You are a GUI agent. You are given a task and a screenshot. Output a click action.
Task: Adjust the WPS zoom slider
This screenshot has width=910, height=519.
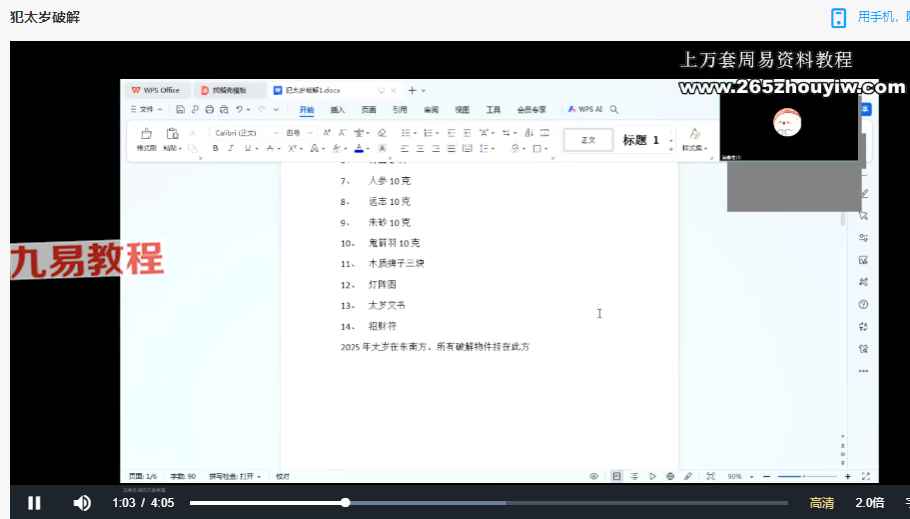[x=806, y=476]
